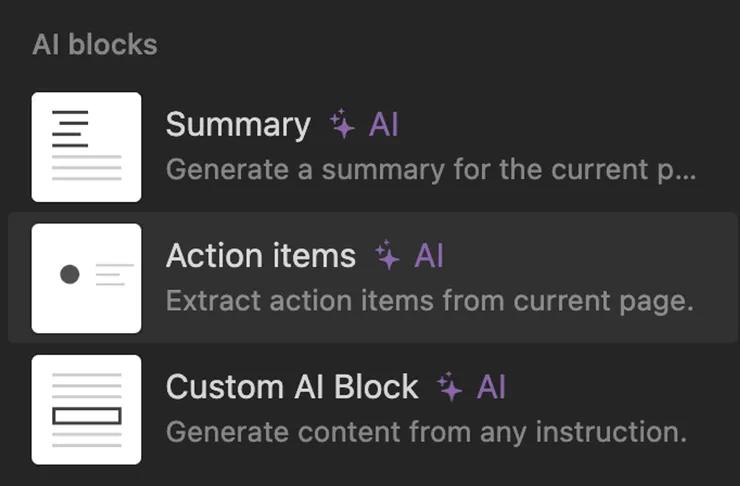Click the AI blocks section header
740x486 pixels.
point(95,45)
